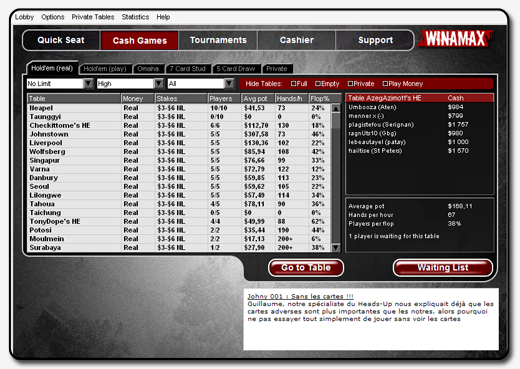Select the Lilongwe table row
The width and height of the screenshot is (520, 369).
point(179,195)
